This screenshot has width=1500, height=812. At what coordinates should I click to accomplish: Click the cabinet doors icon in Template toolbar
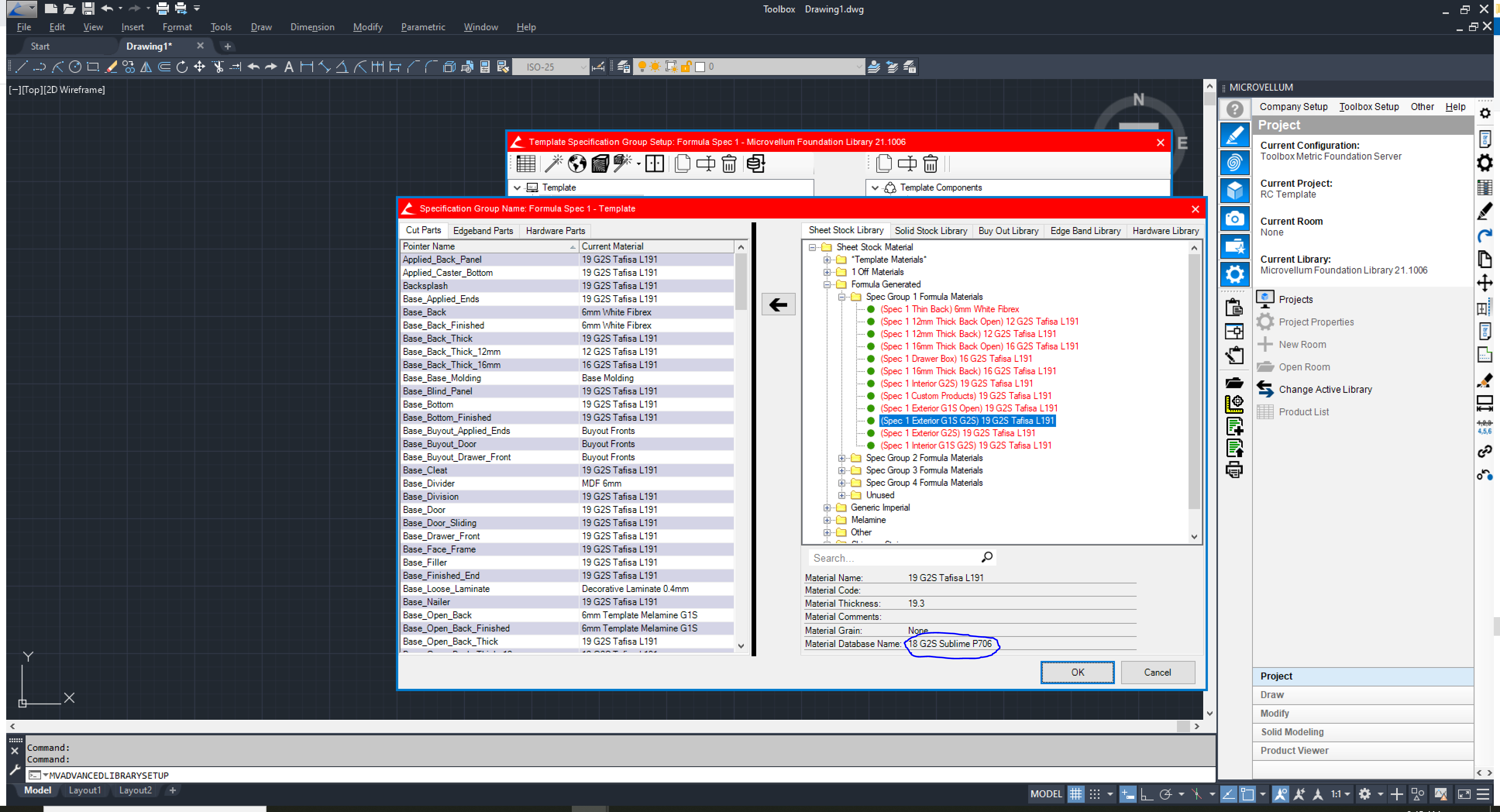coord(654,164)
